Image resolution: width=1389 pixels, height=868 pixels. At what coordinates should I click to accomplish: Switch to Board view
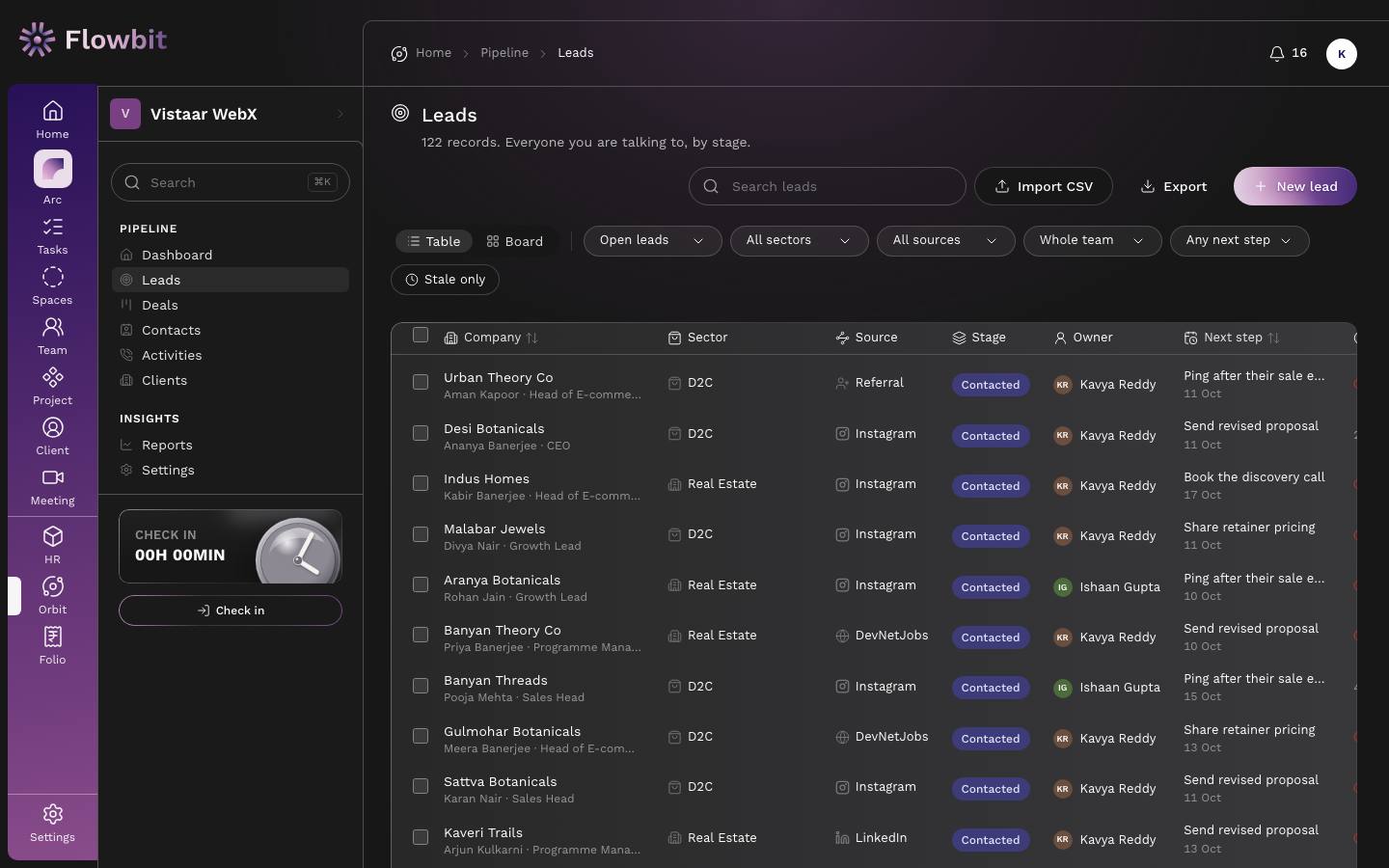515,241
